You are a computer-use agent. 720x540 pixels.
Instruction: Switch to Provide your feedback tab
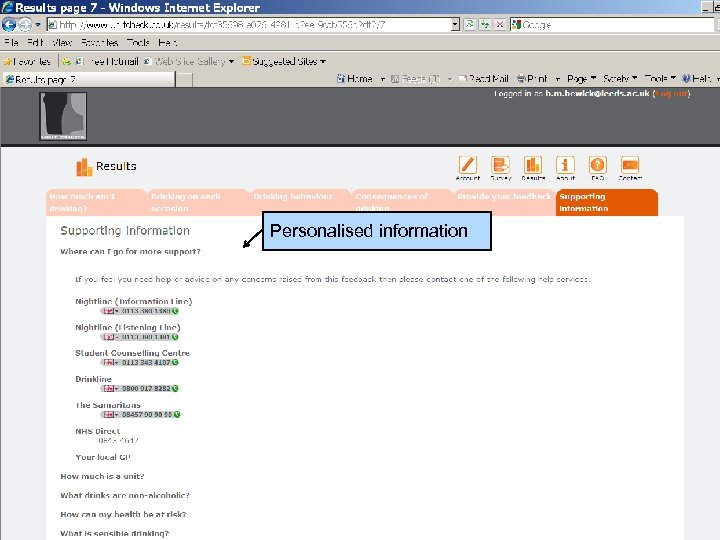pyautogui.click(x=504, y=202)
